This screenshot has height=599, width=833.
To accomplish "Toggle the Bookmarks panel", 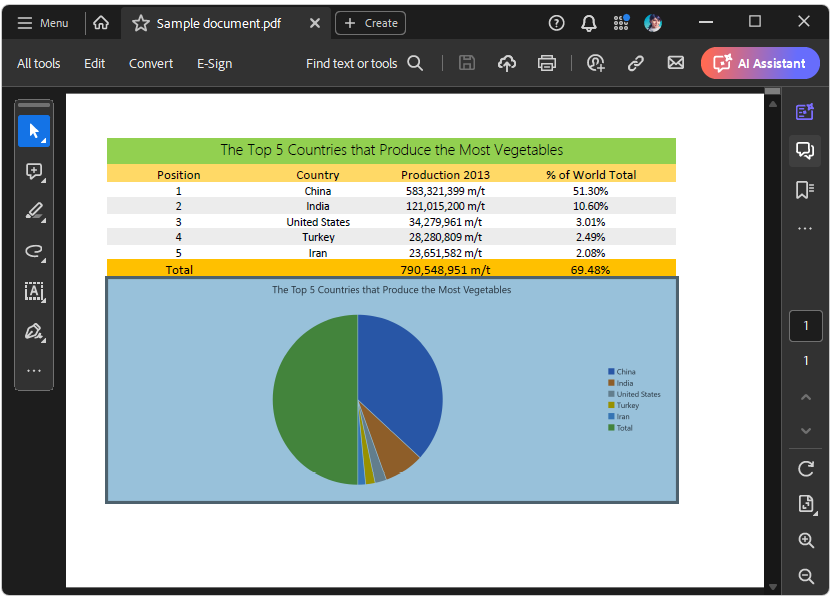I will tap(806, 189).
